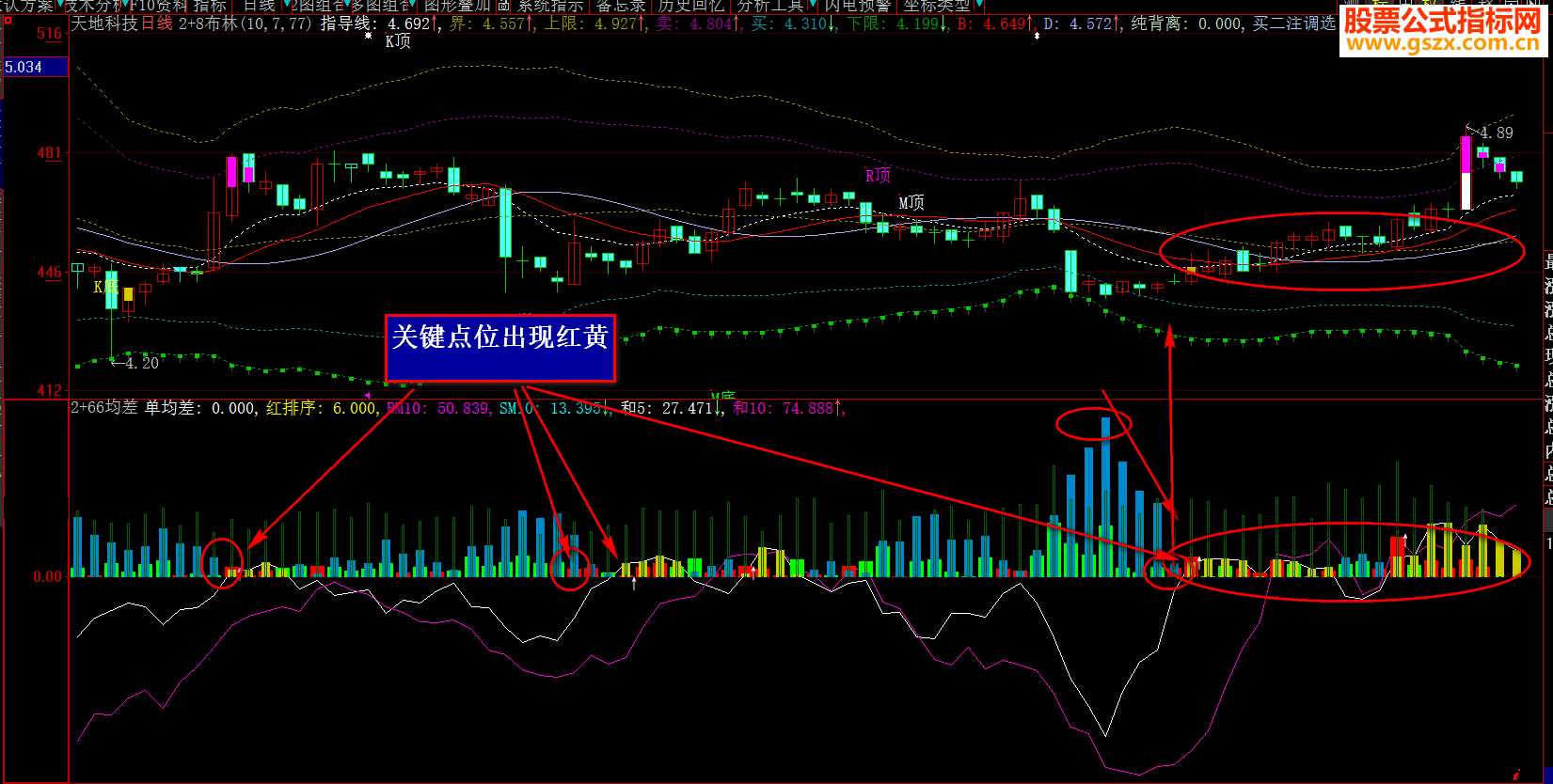
Task: Click the 4.20 low price marker
Action: (x=141, y=362)
